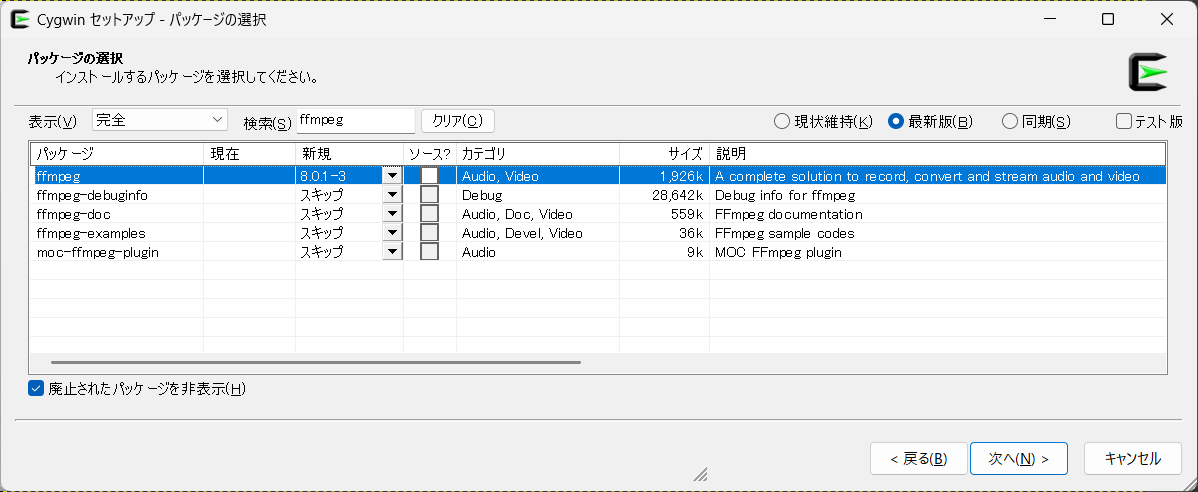Click the window resize grip
Image resolution: width=1198 pixels, height=492 pixels.
pos(700,474)
